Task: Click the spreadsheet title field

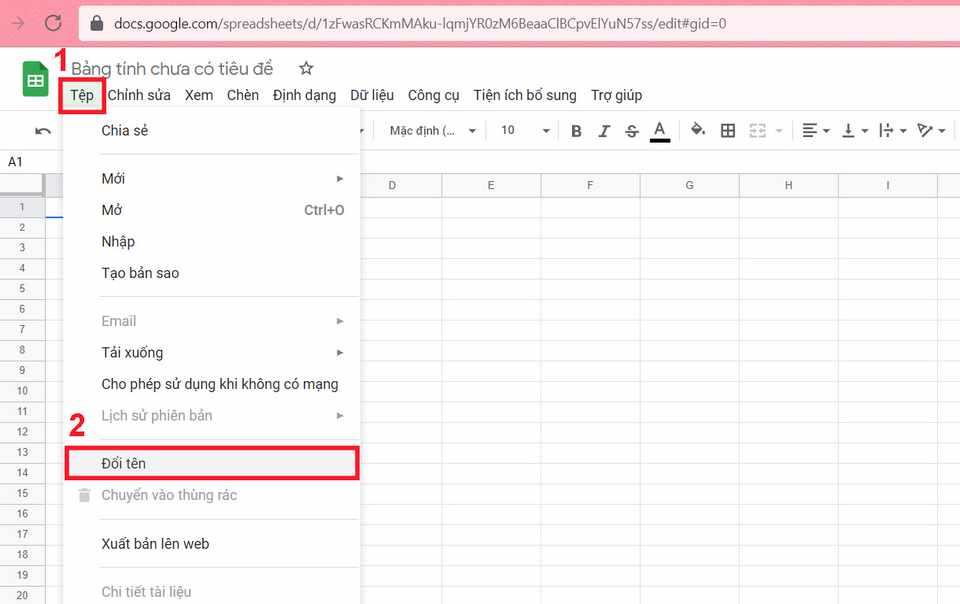Action: (172, 68)
